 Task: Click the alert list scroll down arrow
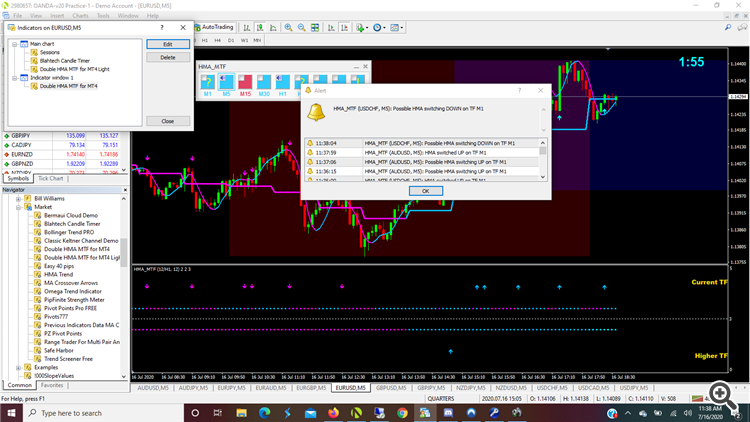[x=542, y=177]
